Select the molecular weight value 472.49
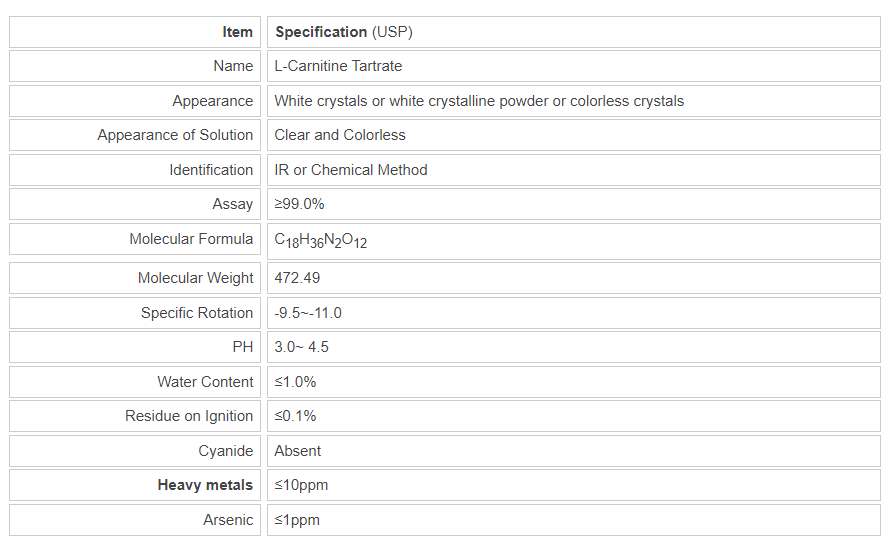 click(x=297, y=278)
